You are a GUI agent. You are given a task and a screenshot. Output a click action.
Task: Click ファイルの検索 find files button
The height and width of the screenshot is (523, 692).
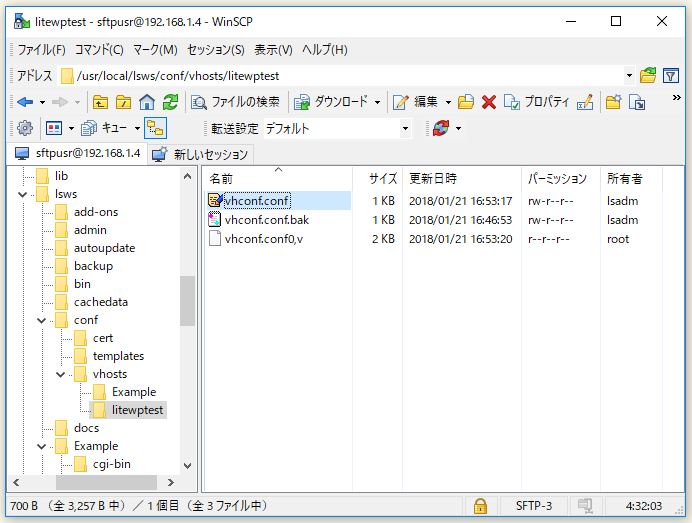point(235,102)
